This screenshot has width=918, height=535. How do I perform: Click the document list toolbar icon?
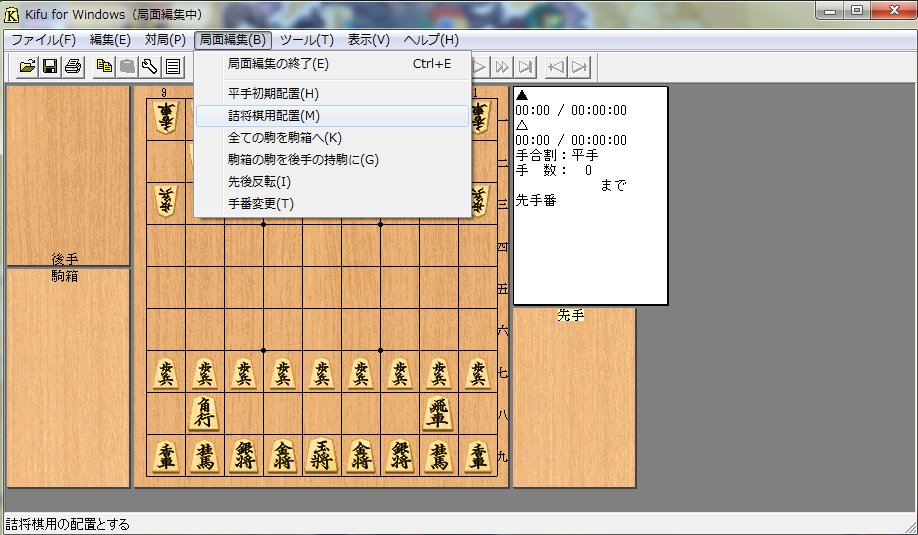tap(173, 67)
